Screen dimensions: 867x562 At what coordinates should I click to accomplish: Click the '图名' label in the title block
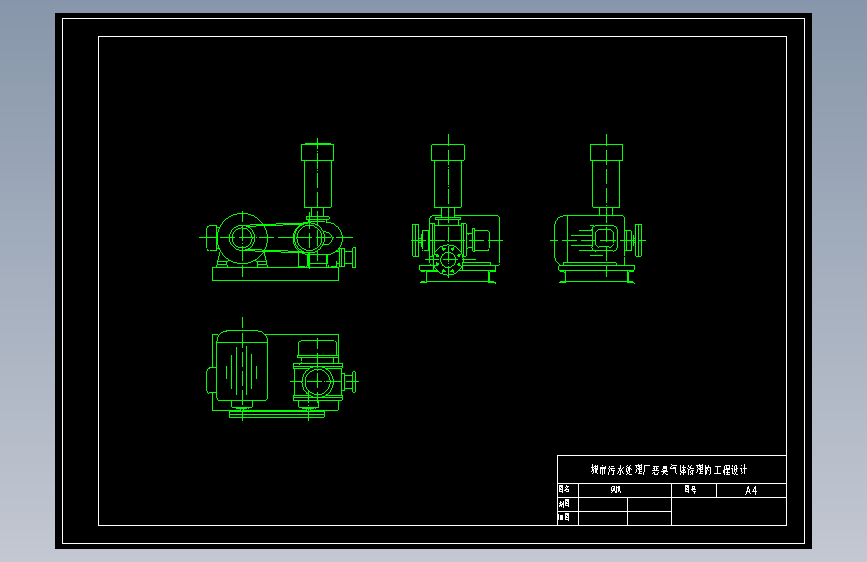pyautogui.click(x=564, y=490)
